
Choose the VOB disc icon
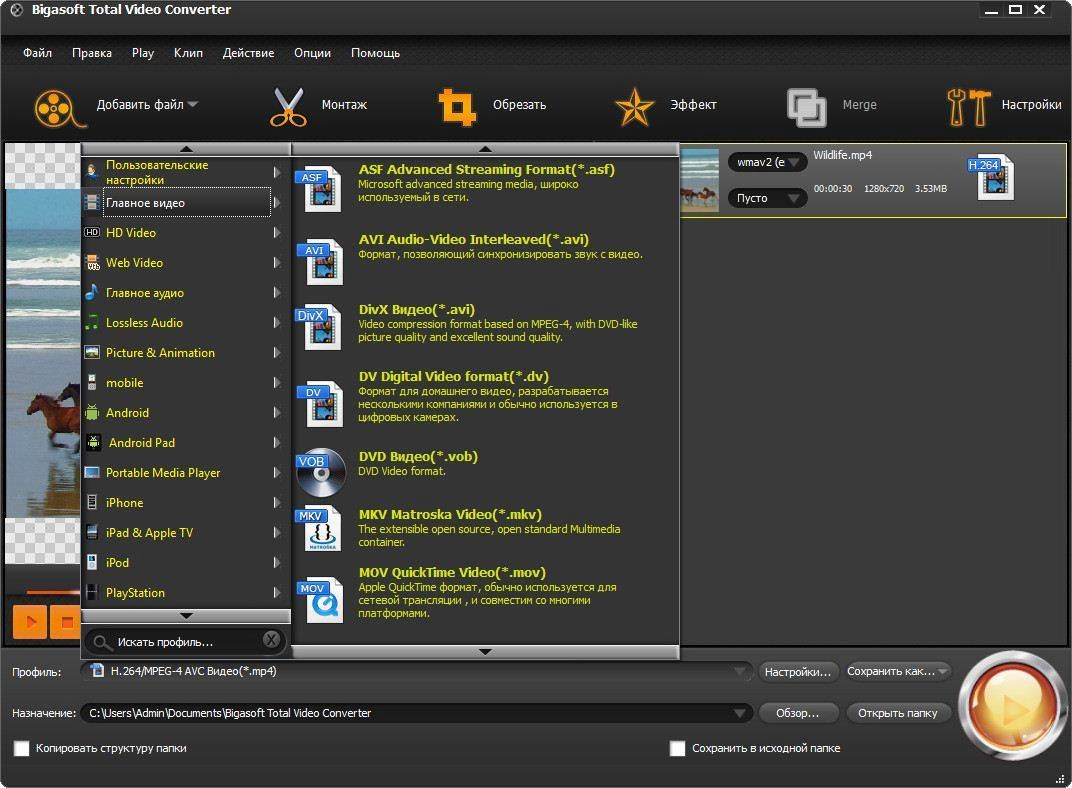coord(321,472)
